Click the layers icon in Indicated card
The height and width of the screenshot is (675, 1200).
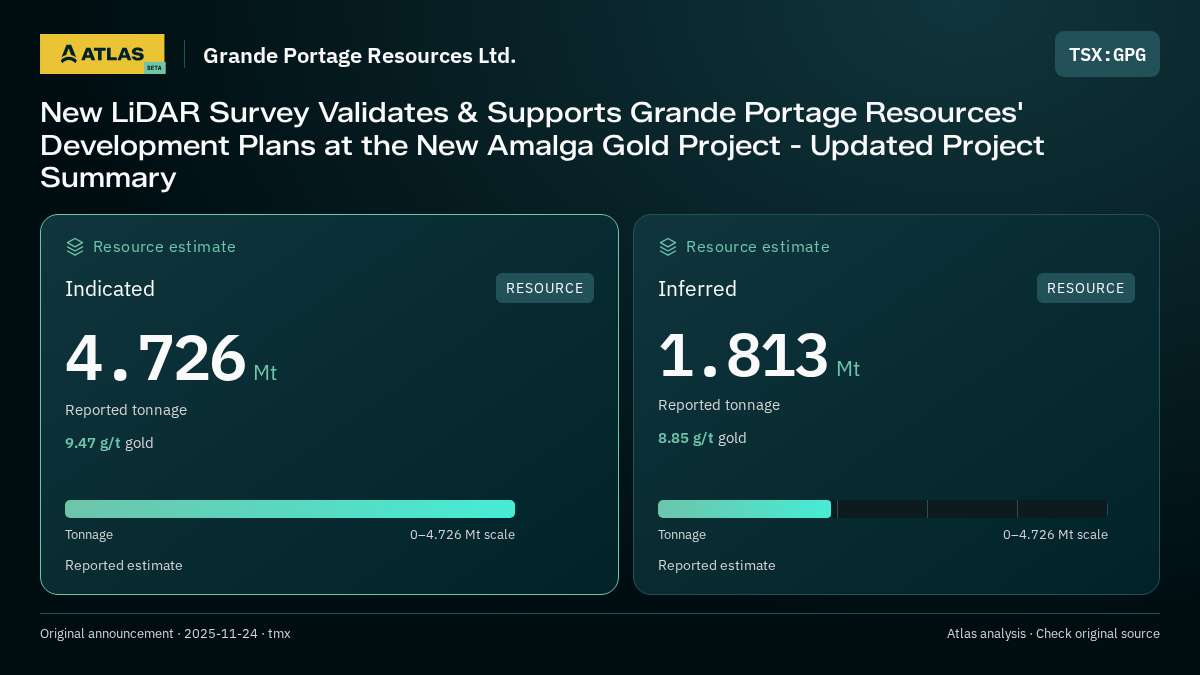pos(75,247)
